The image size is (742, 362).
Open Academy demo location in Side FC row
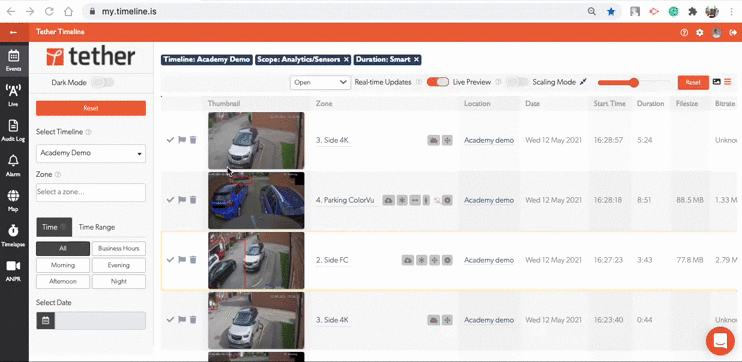click(x=489, y=260)
